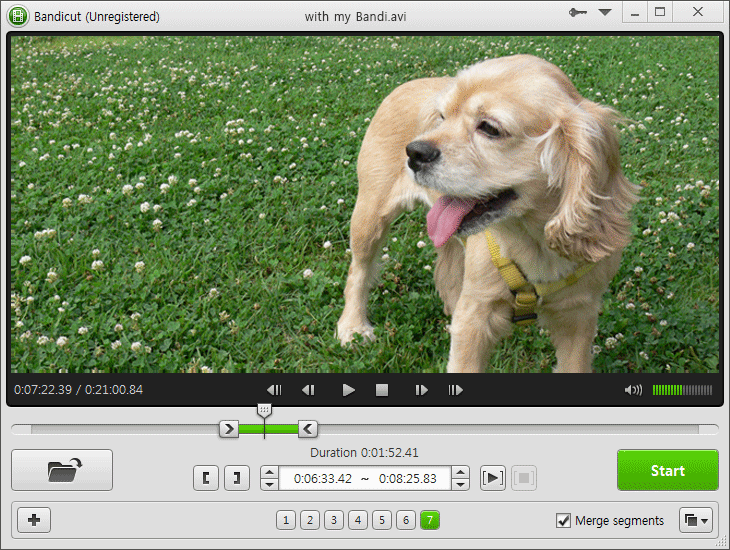Viewport: 730px width, 550px height.
Task: Set the segment end point bracket
Action: coord(236,478)
